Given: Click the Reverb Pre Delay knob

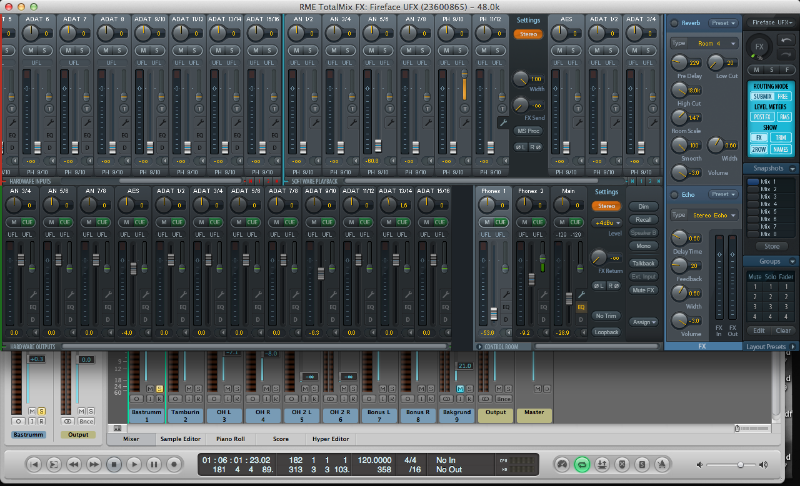Looking at the screenshot, I should pyautogui.click(x=679, y=63).
